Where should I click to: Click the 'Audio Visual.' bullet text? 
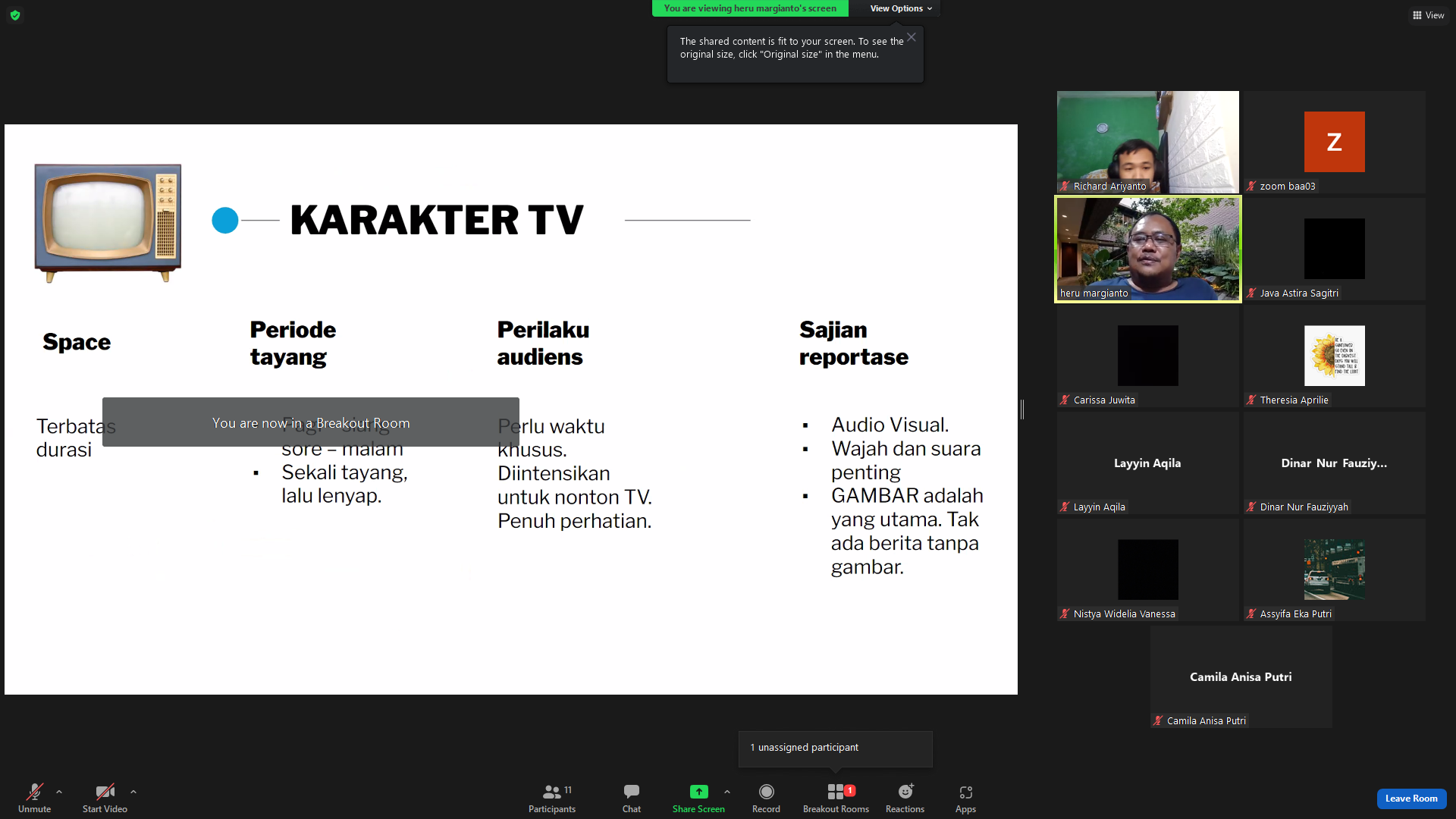coord(890,425)
